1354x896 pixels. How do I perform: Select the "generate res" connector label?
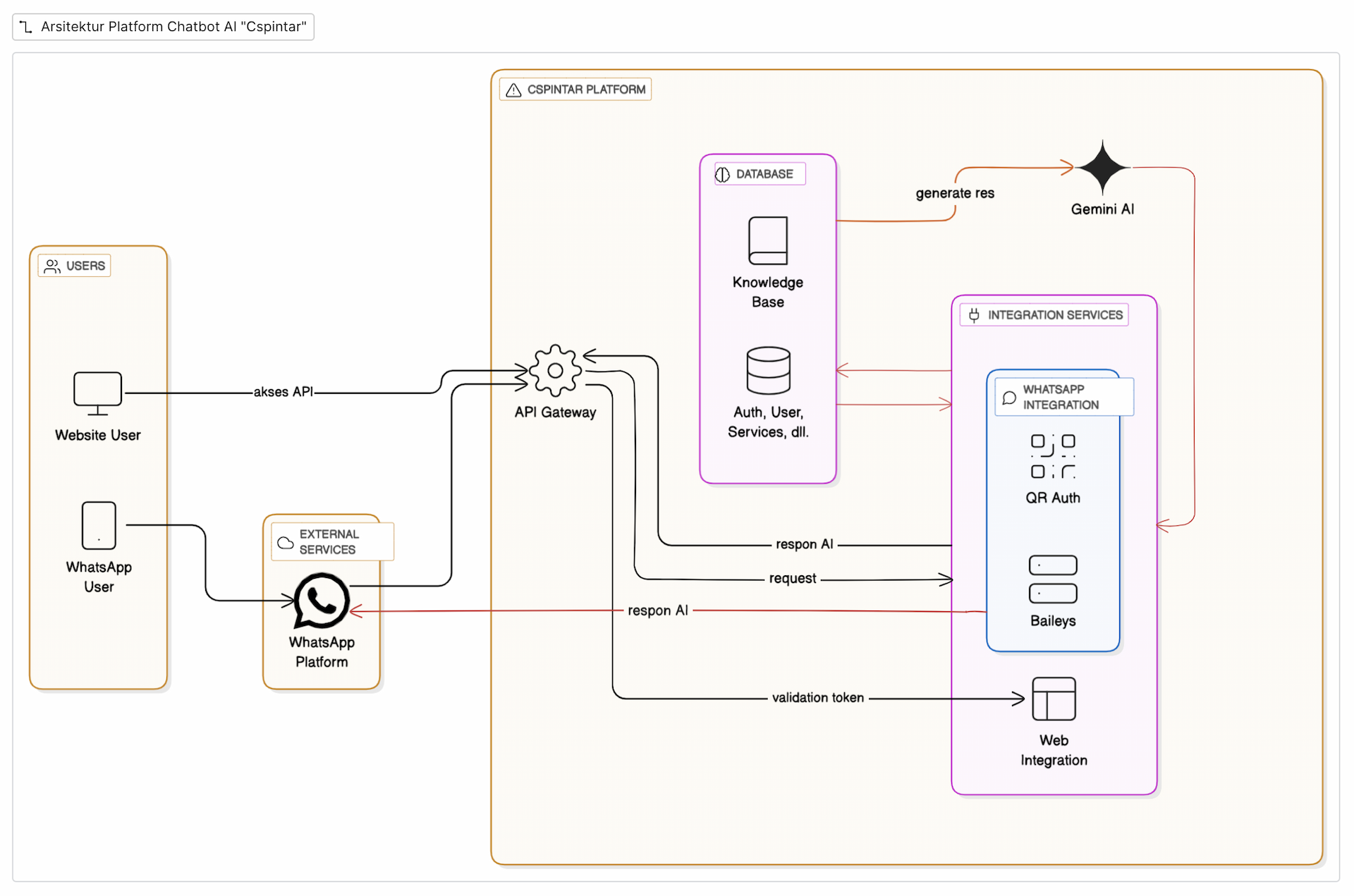(955, 193)
